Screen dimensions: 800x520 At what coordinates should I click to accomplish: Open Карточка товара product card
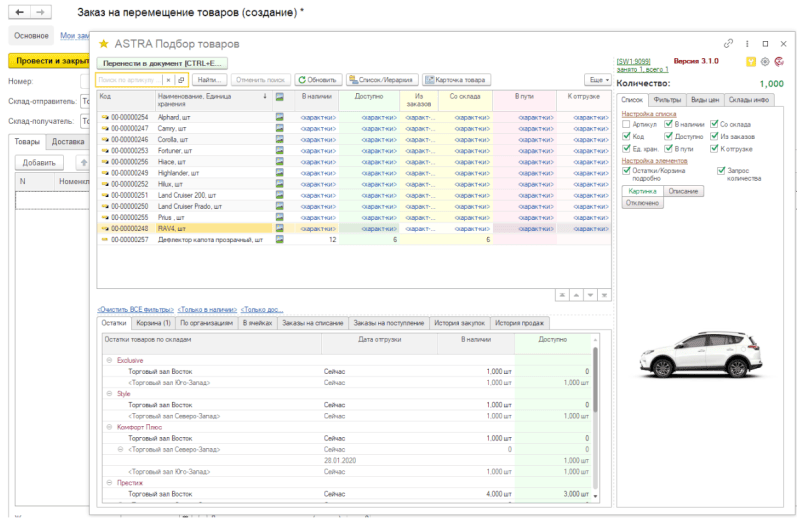point(456,79)
